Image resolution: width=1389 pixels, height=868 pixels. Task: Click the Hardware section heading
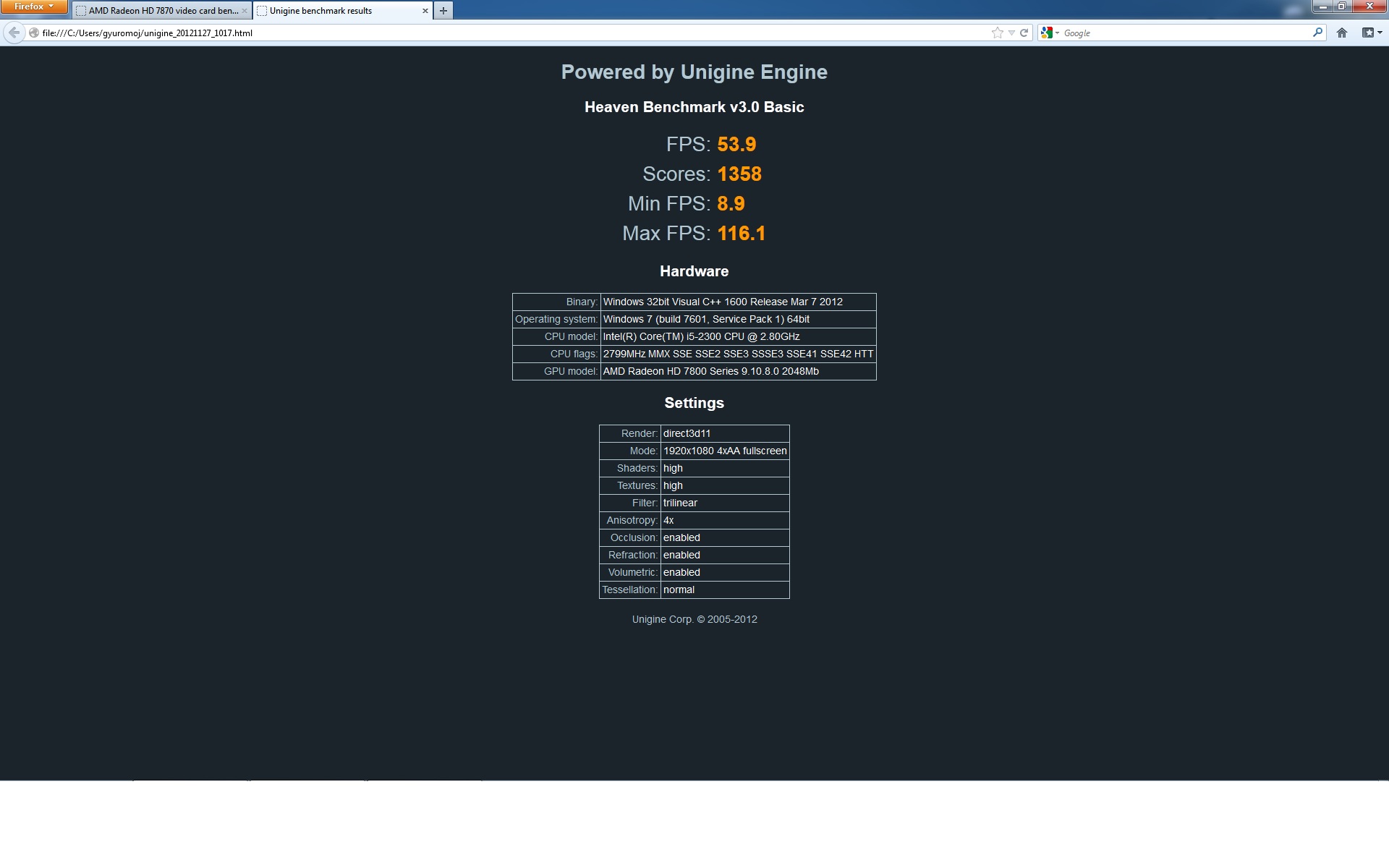[x=694, y=271]
